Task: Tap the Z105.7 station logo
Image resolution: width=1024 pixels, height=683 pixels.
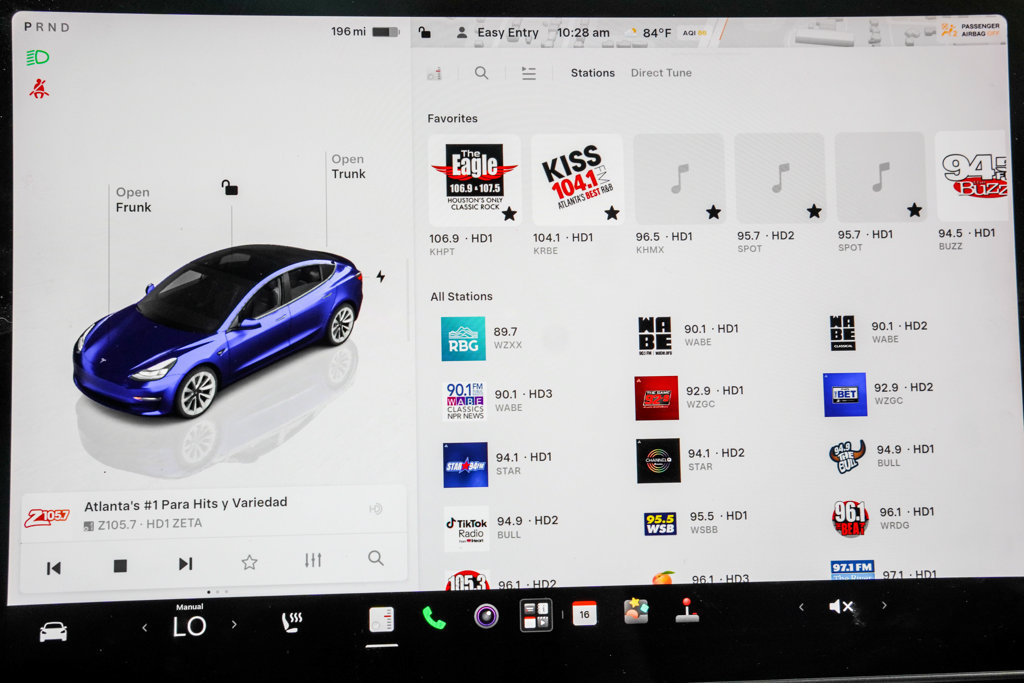Action: [x=48, y=517]
